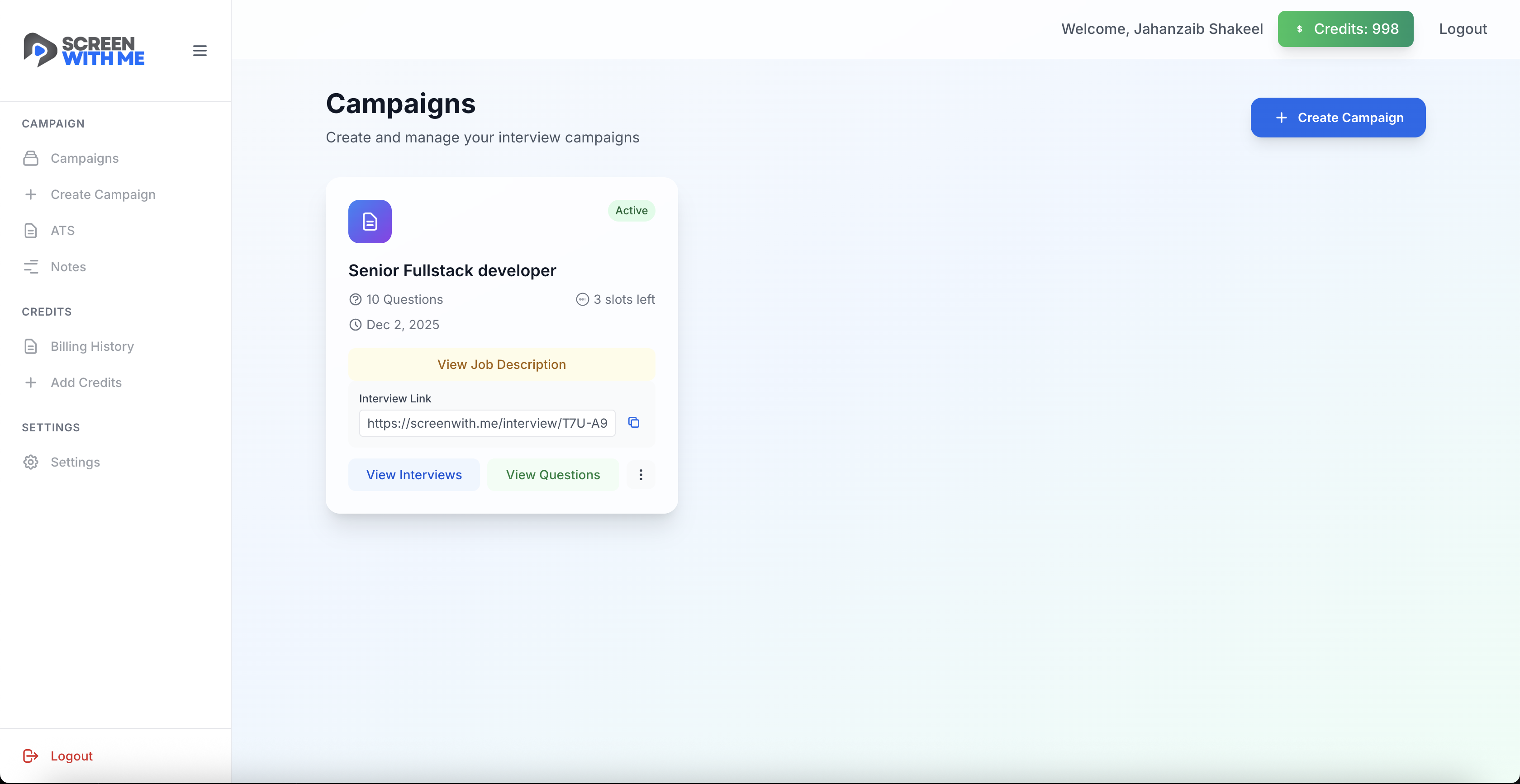Open the three-dot campaign options menu
Viewport: 1520px width, 784px height.
[641, 475]
